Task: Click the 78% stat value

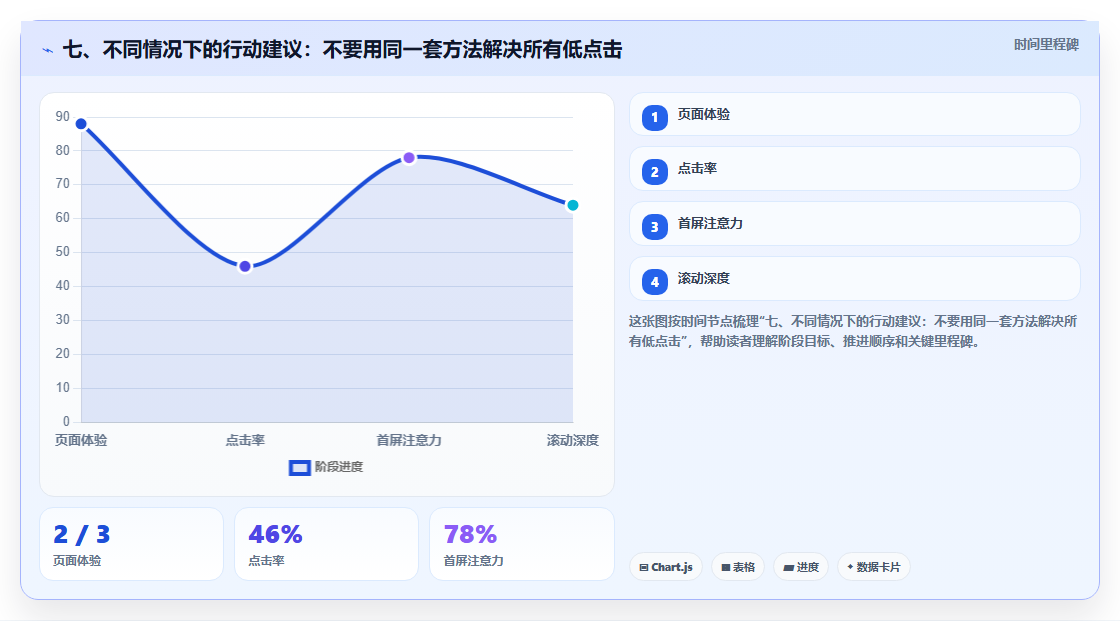Action: 470,535
